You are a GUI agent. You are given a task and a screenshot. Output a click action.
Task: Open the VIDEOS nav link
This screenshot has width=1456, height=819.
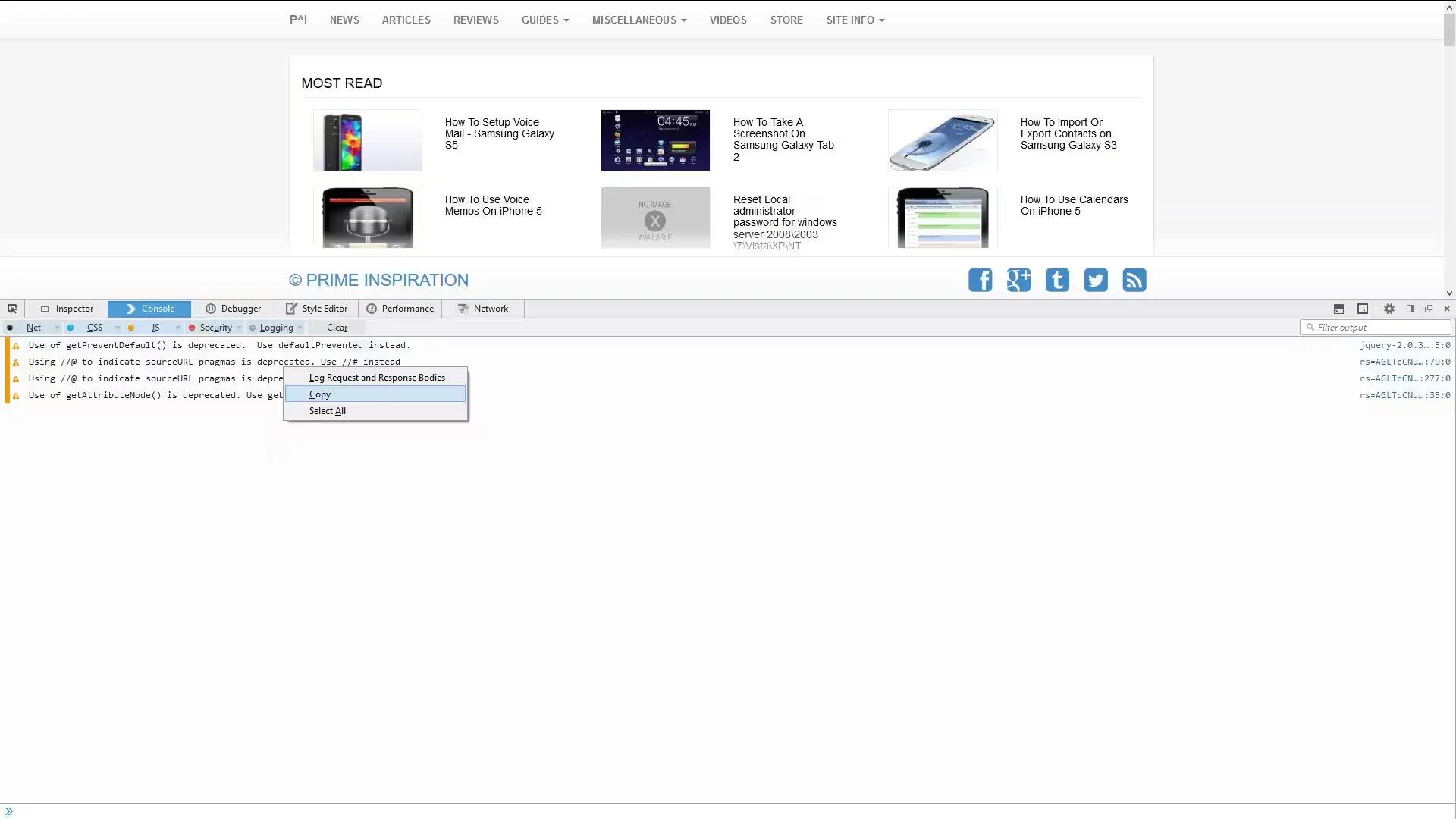728,20
